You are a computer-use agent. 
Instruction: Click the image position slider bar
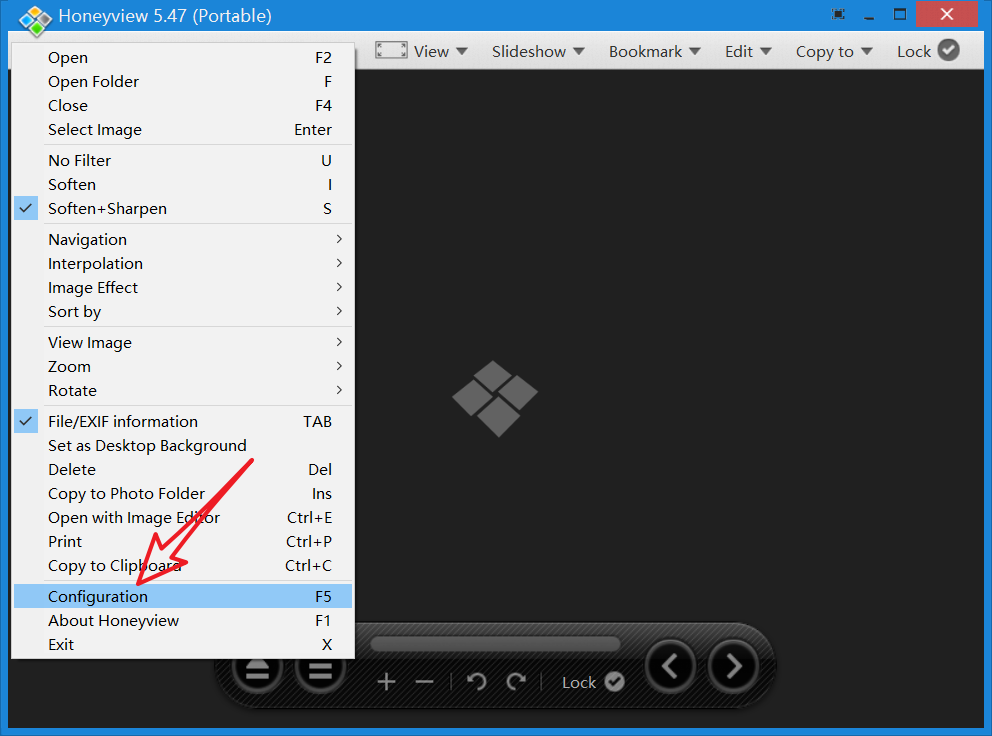coord(495,644)
